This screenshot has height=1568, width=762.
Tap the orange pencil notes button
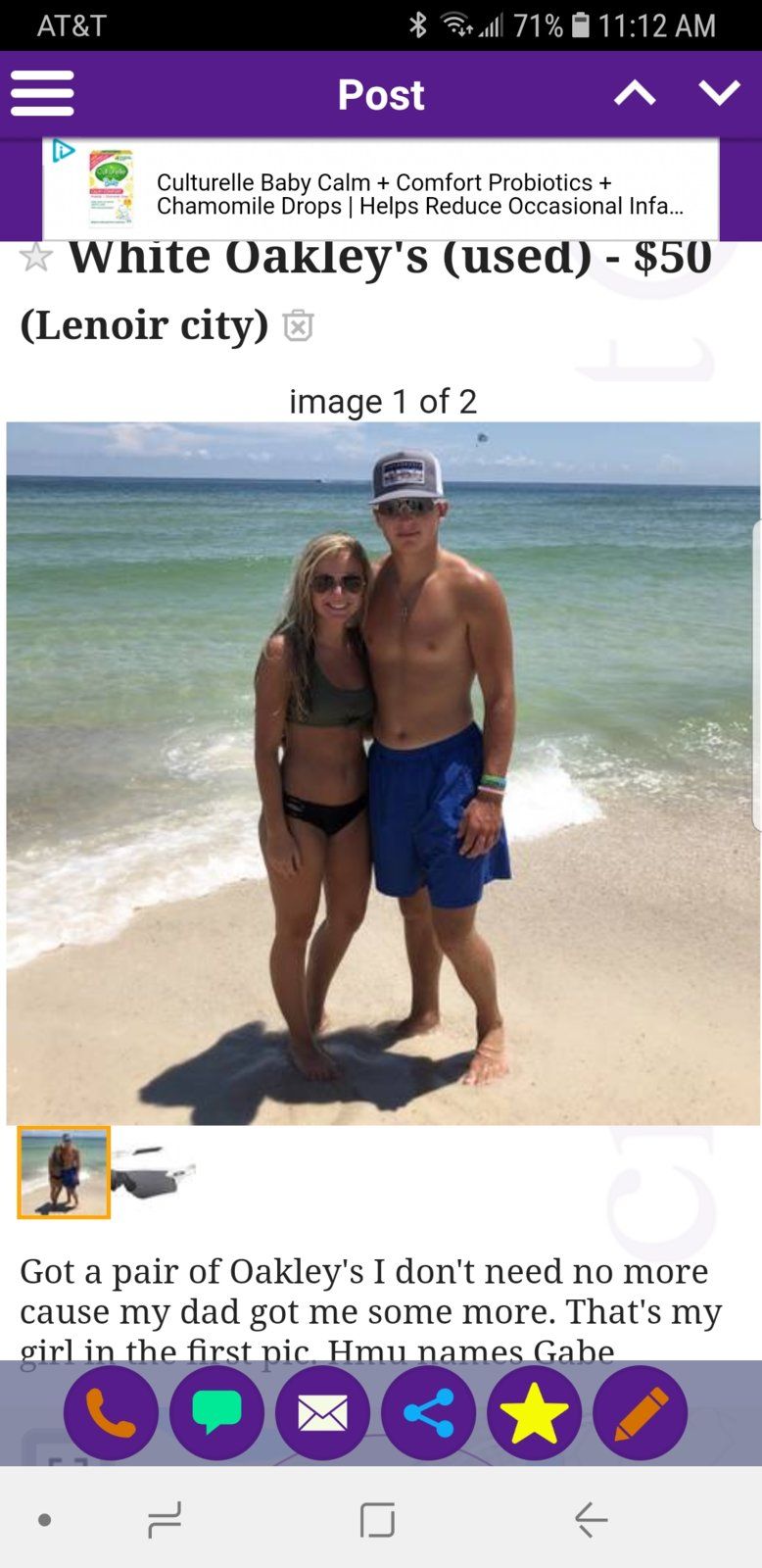pyautogui.click(x=640, y=1412)
